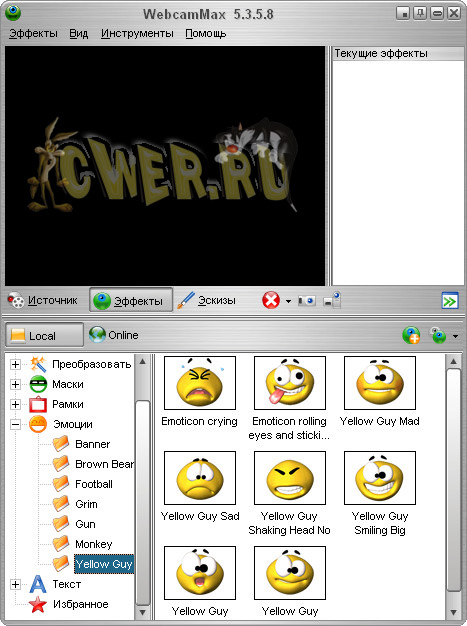
Task: Switch to the Источник tab
Action: (x=43, y=300)
